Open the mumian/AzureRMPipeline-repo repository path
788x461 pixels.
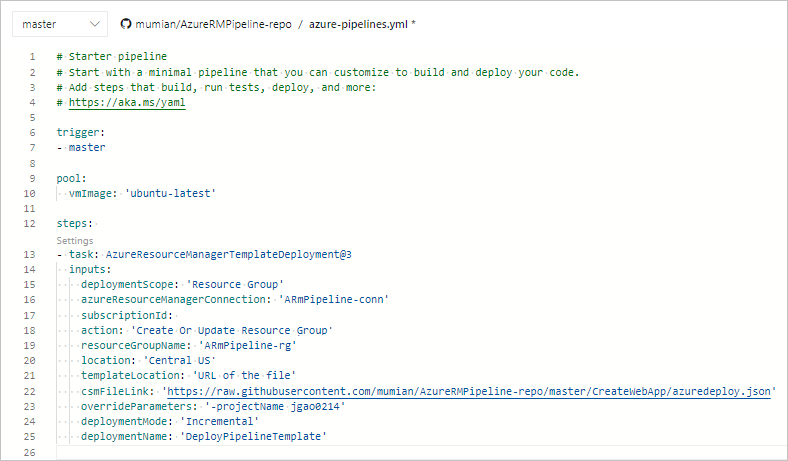coord(214,23)
